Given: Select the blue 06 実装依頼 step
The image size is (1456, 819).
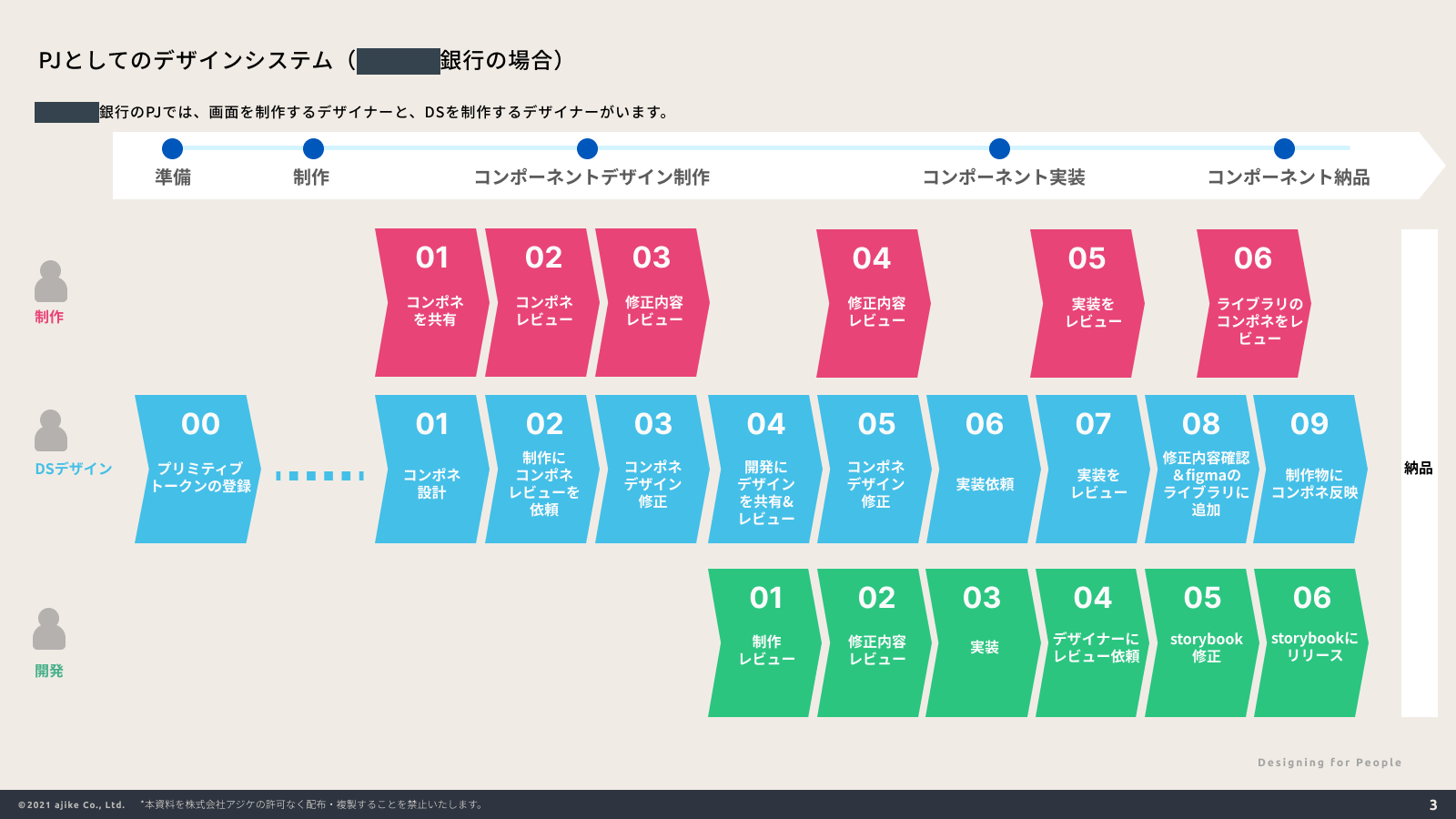Looking at the screenshot, I should pyautogui.click(x=983, y=470).
